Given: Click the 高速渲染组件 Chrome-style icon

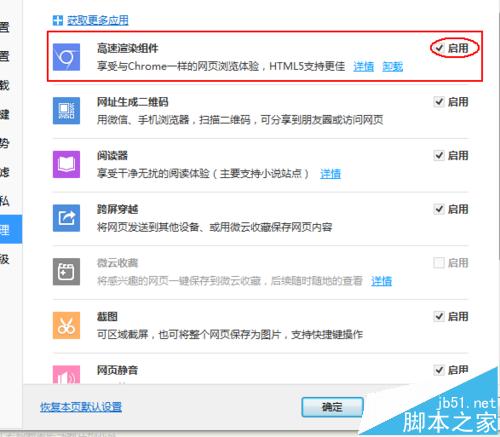Looking at the screenshot, I should click(x=66, y=57).
